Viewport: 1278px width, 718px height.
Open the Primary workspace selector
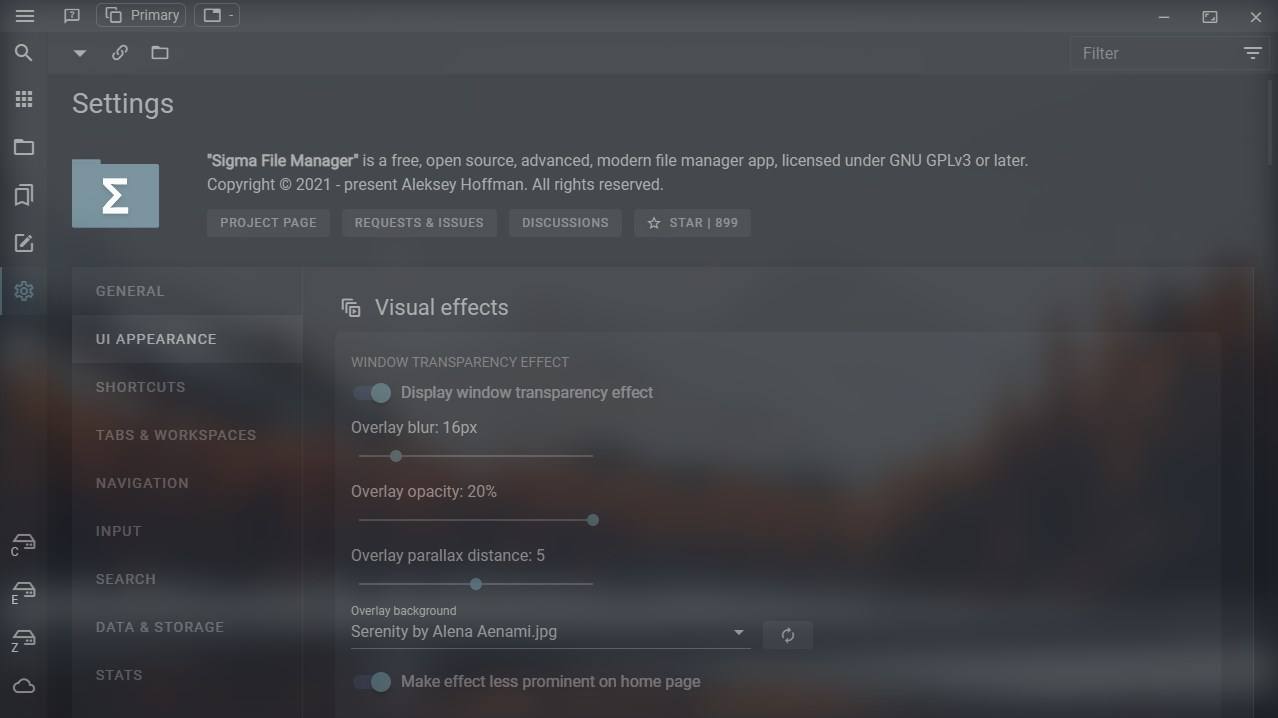tap(141, 15)
